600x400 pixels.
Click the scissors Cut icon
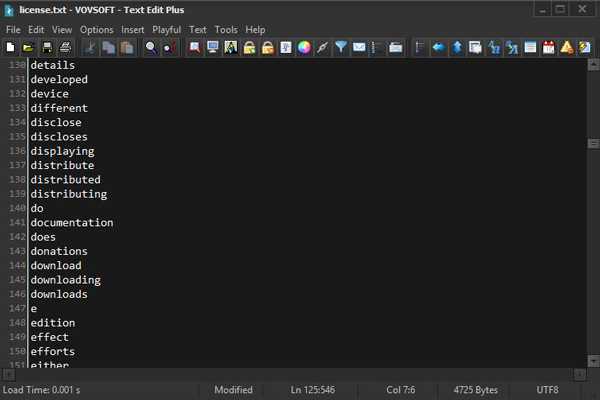[90, 47]
